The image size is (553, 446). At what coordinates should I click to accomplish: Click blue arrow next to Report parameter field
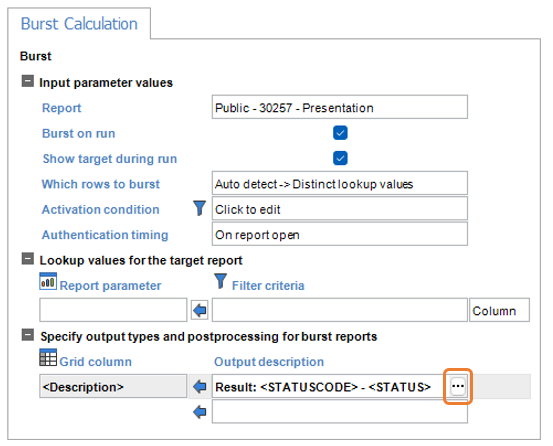tap(200, 310)
